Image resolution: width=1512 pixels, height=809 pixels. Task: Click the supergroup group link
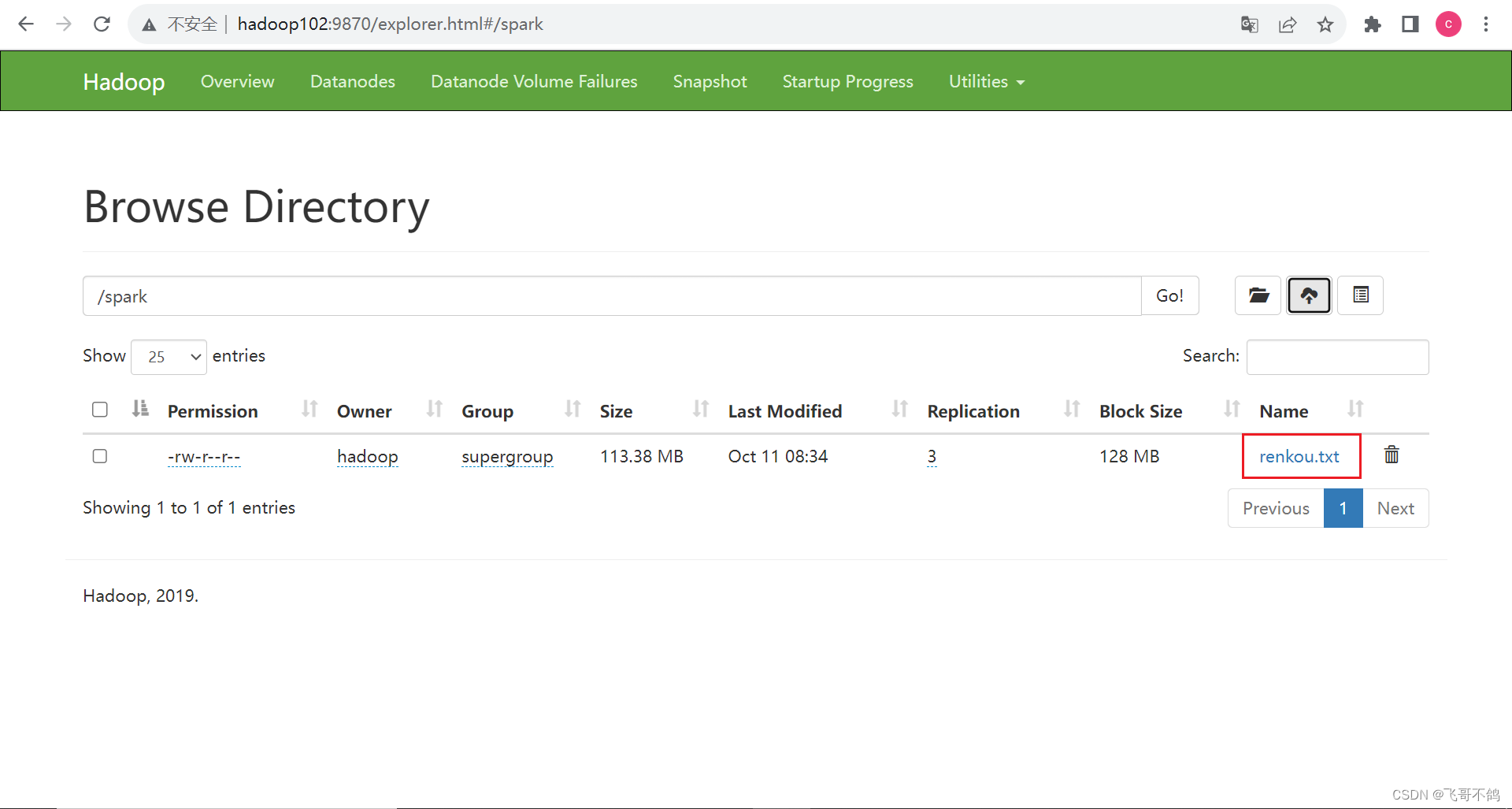507,457
